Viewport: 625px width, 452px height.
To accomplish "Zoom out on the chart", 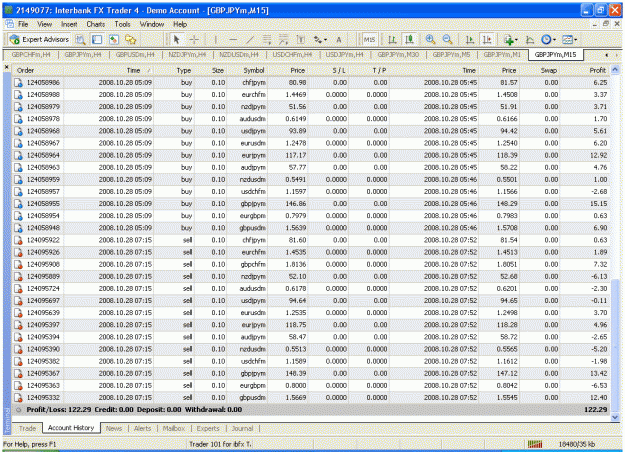I will click(x=447, y=39).
